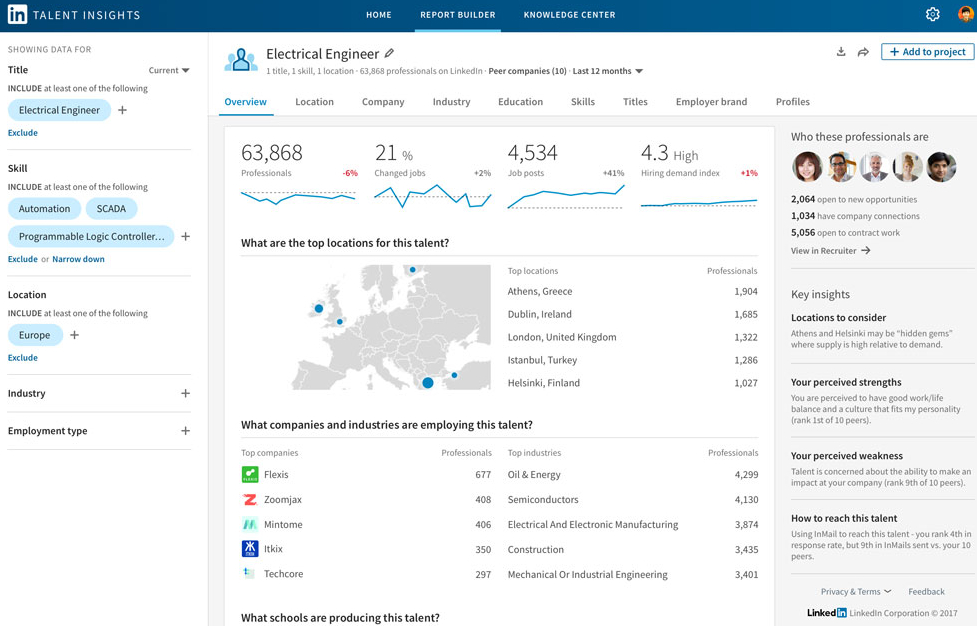The width and height of the screenshot is (977, 626).
Task: Click the Europe location chip
Action: coord(35,335)
